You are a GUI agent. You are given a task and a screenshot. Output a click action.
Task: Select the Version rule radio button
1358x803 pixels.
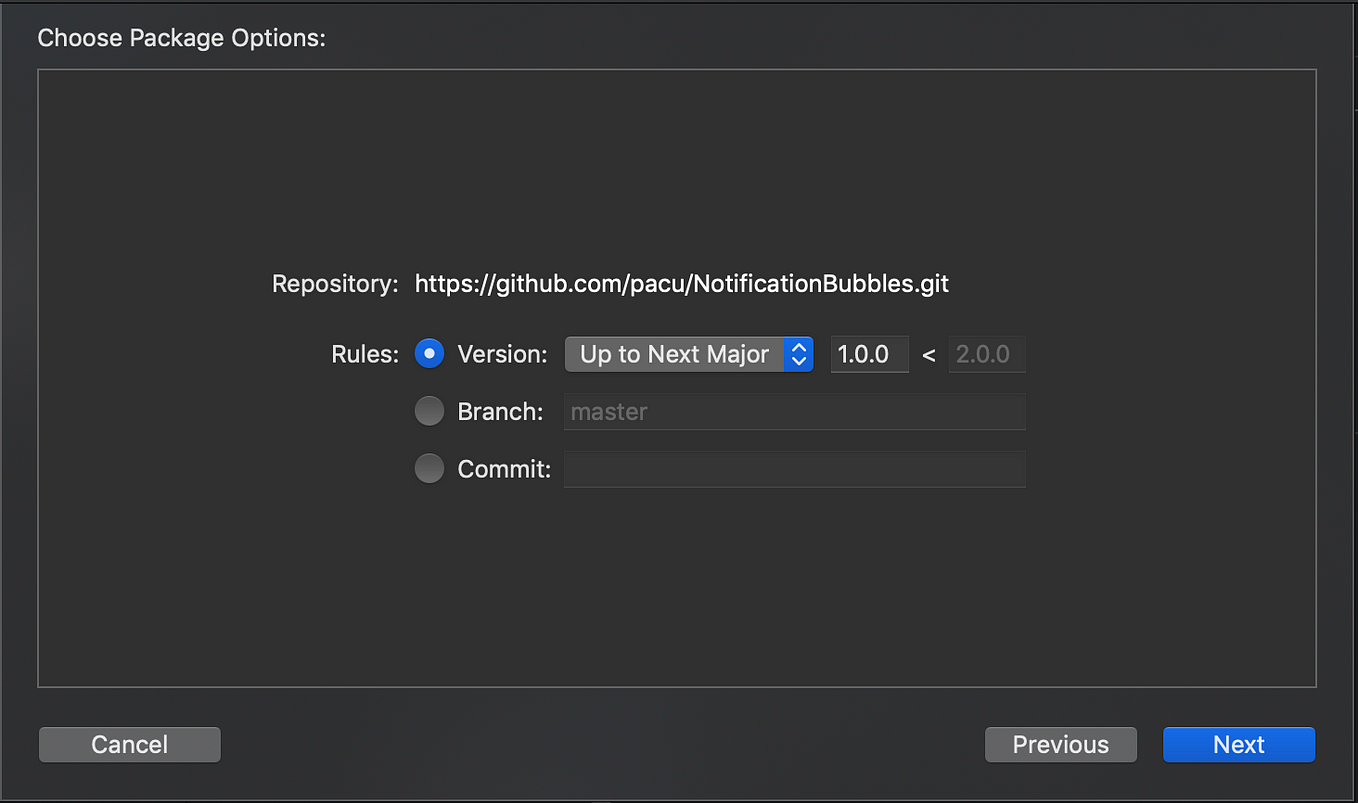[429, 353]
